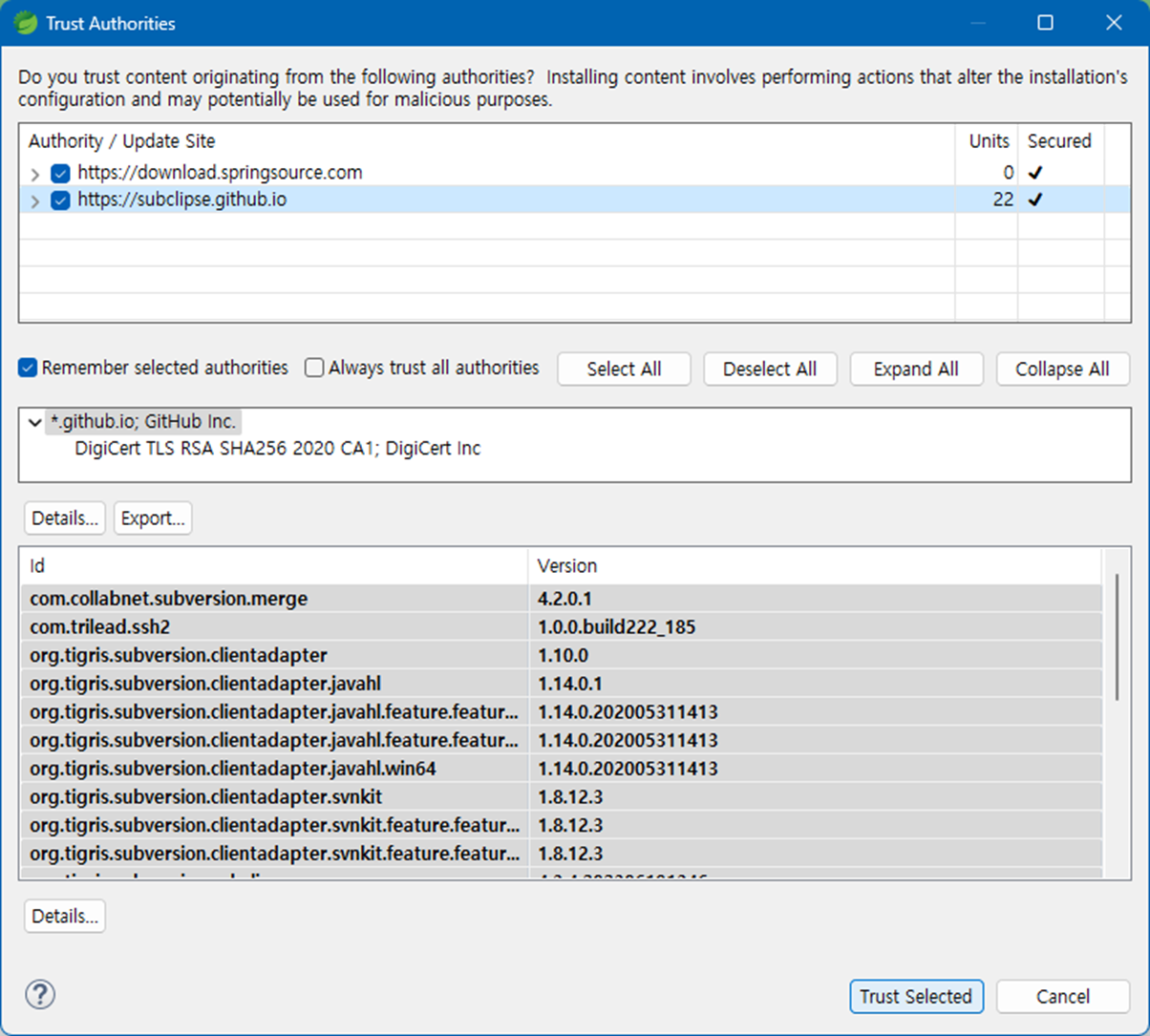1150x1036 pixels.
Task: Click the Secured checkmark for subclipse row
Action: pos(1035,201)
